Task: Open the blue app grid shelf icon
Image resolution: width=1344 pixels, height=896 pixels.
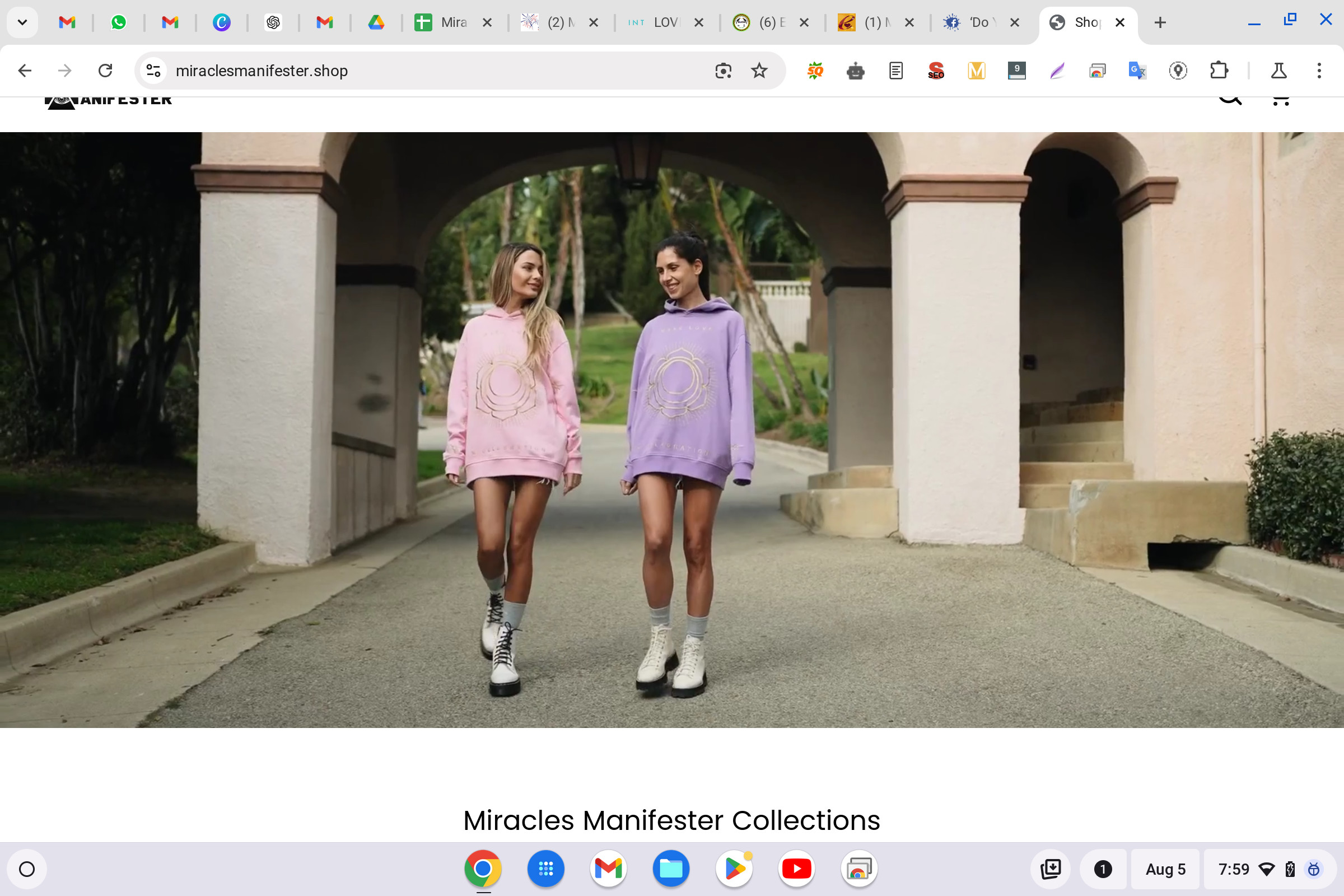Action: 545,869
